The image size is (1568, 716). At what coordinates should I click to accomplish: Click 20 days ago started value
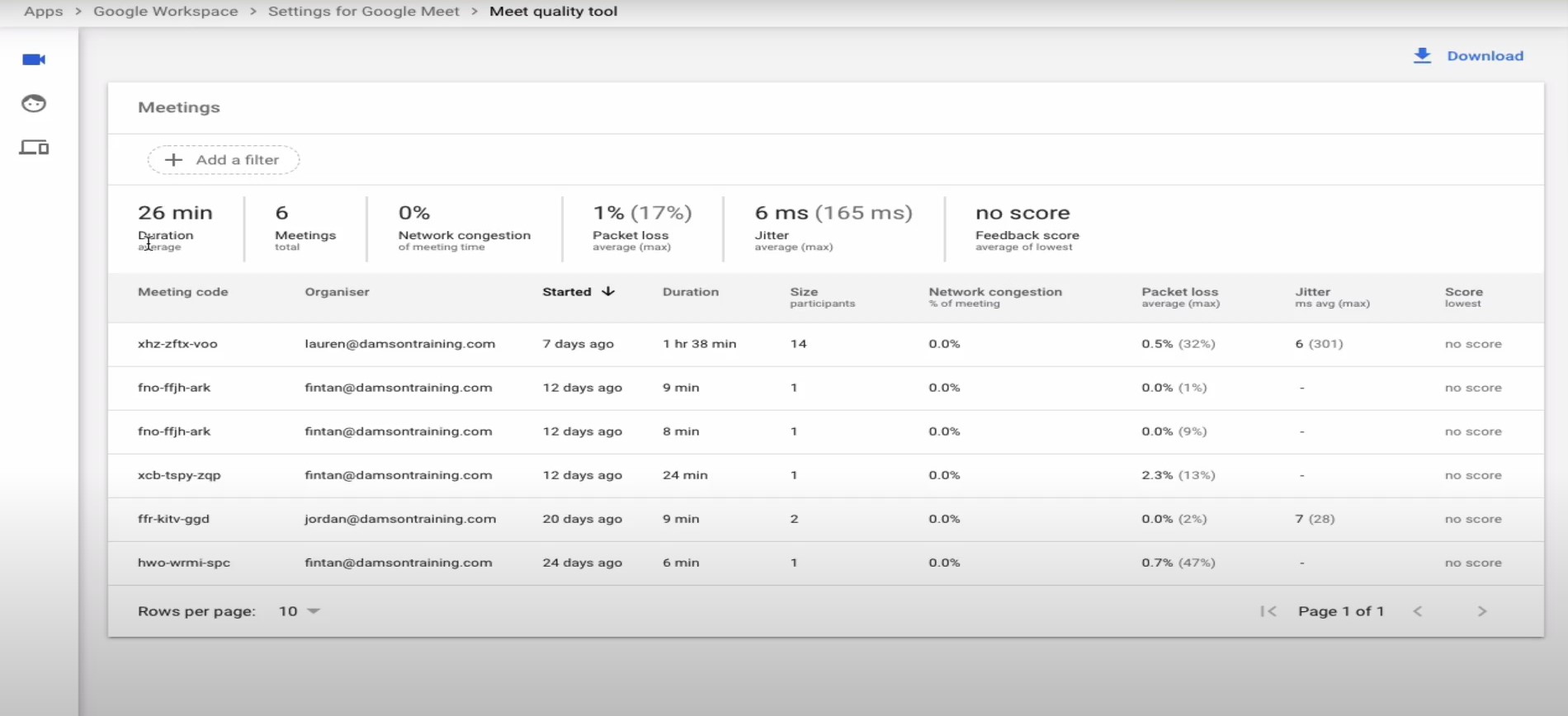pyautogui.click(x=583, y=519)
